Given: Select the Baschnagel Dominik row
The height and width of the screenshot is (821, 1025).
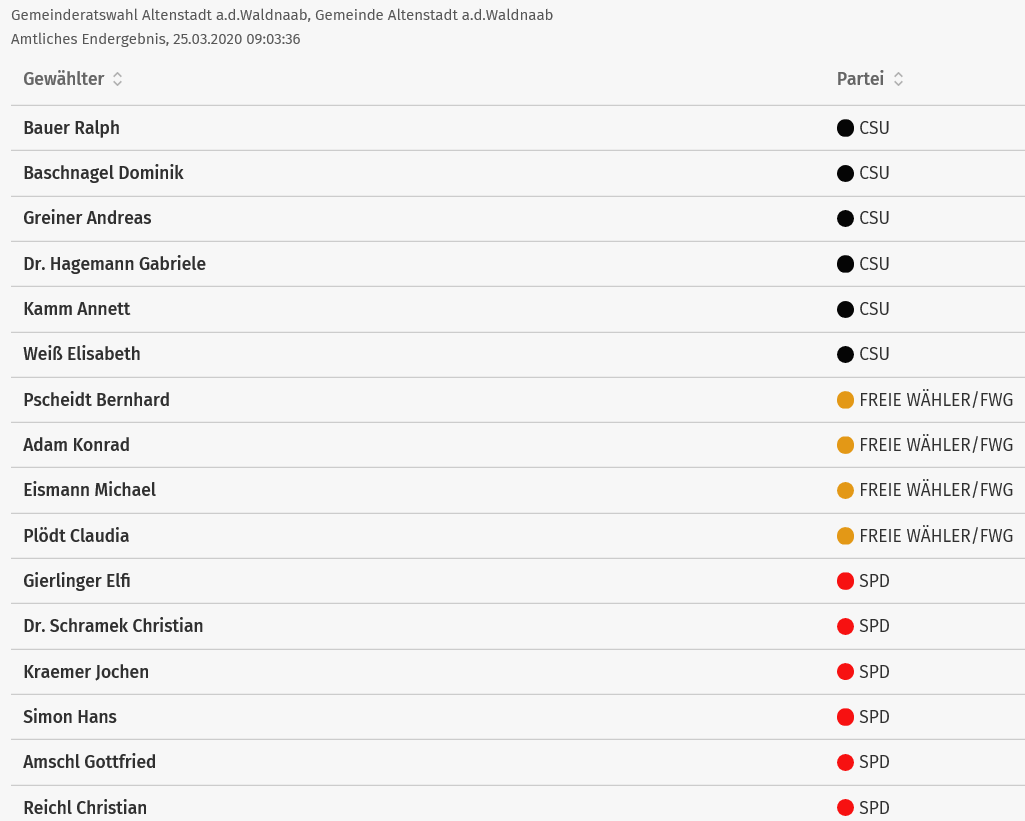Looking at the screenshot, I should [x=518, y=173].
